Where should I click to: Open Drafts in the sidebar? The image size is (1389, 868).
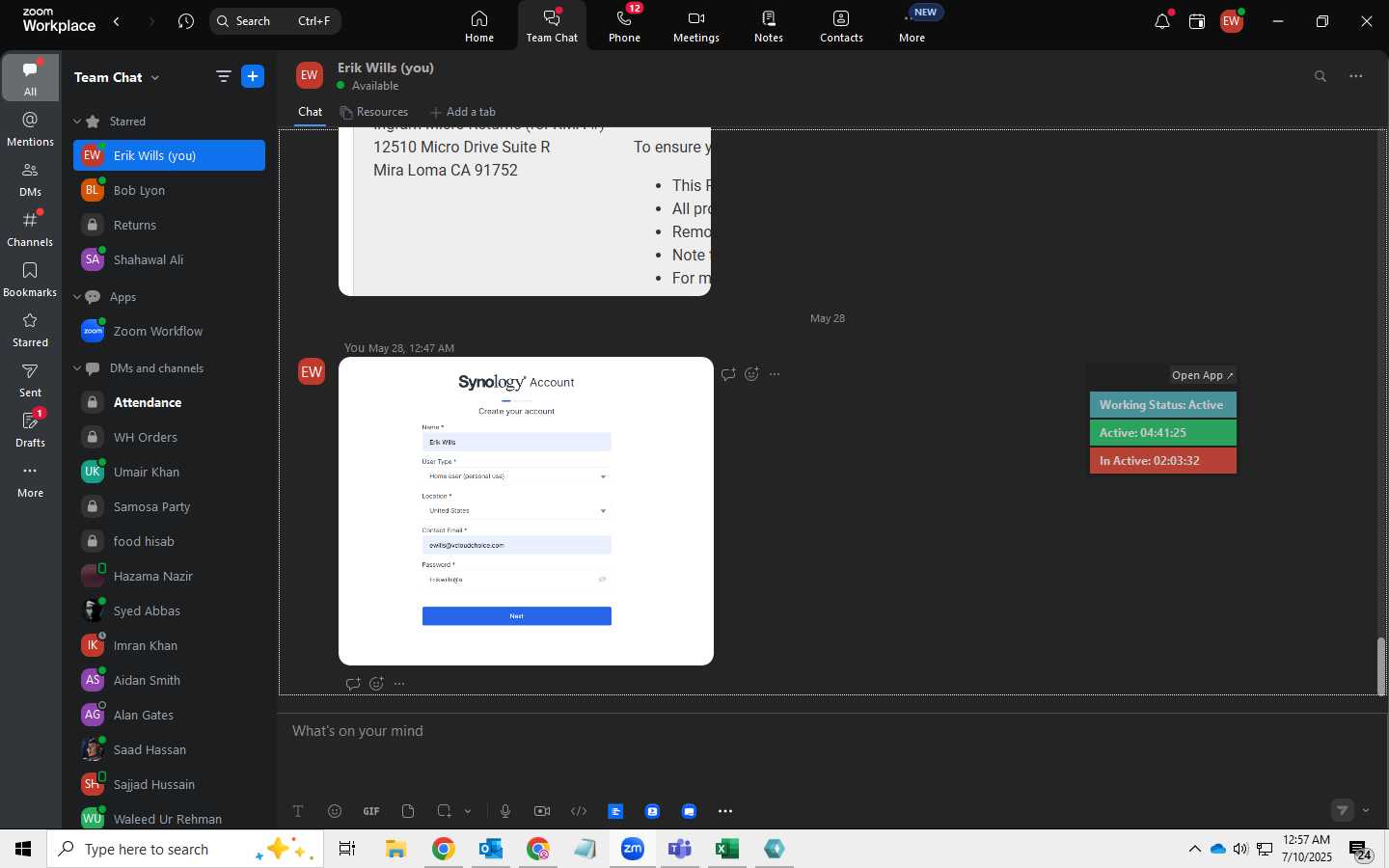31,430
